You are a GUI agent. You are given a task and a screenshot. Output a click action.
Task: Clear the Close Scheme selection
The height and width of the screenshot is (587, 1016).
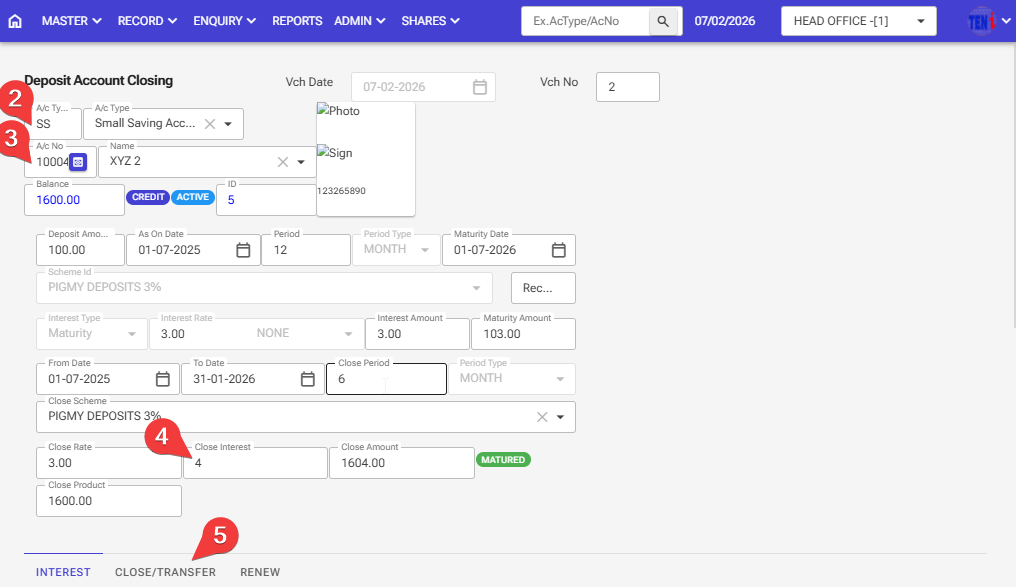[542, 417]
